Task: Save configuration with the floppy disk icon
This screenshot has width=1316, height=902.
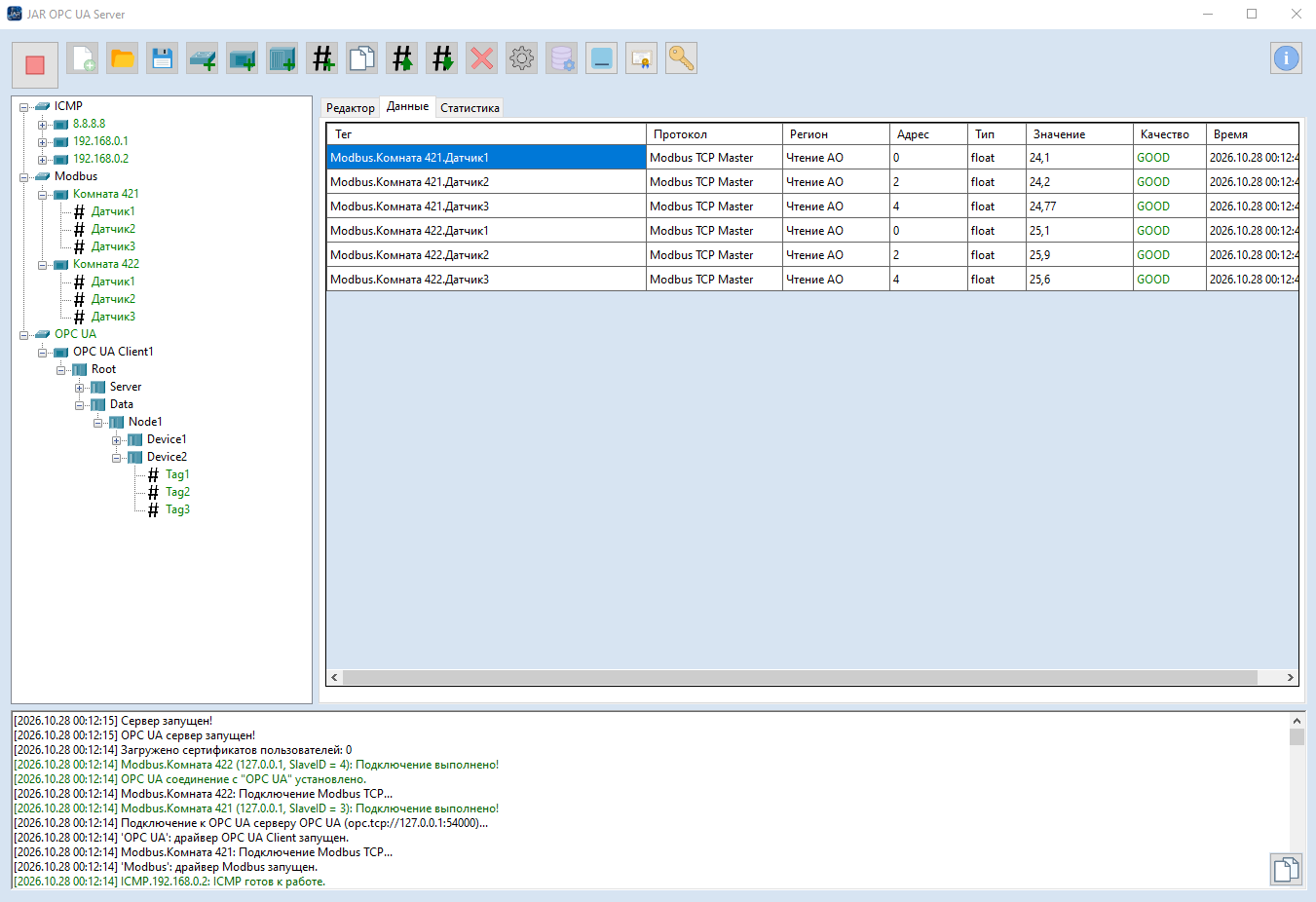Action: [x=163, y=58]
